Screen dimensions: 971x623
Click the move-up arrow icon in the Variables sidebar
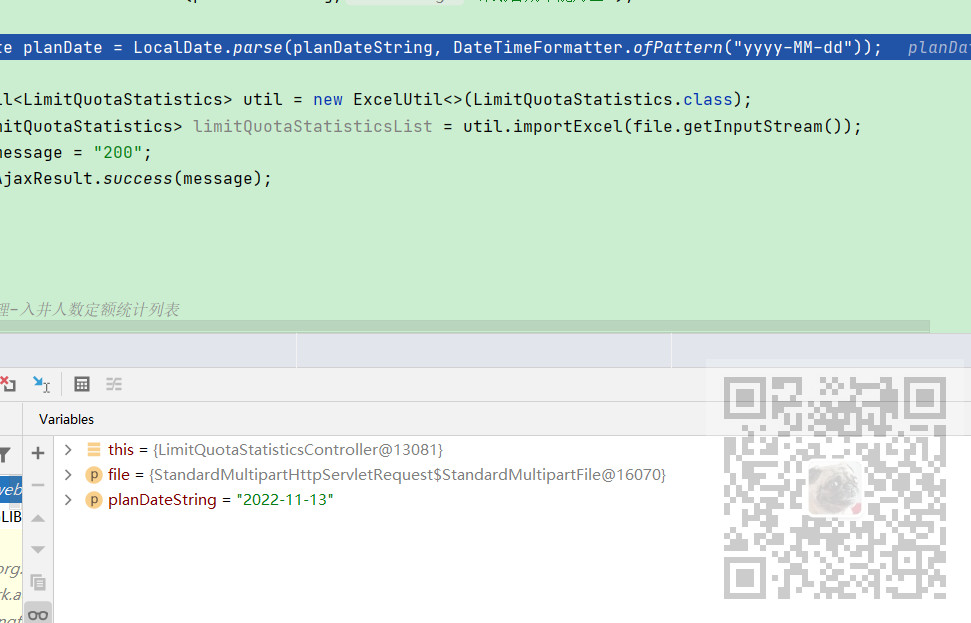pyautogui.click(x=37, y=518)
